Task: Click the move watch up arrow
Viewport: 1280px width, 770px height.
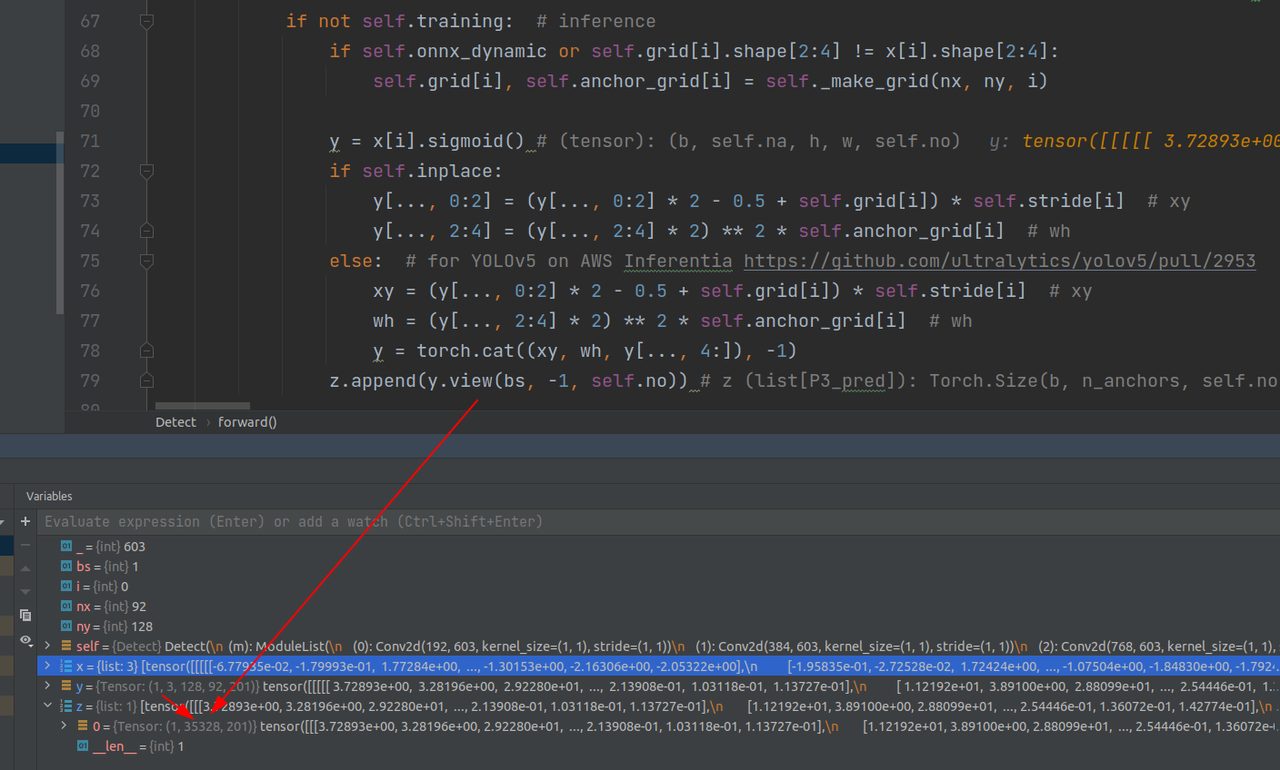Action: pyautogui.click(x=25, y=568)
